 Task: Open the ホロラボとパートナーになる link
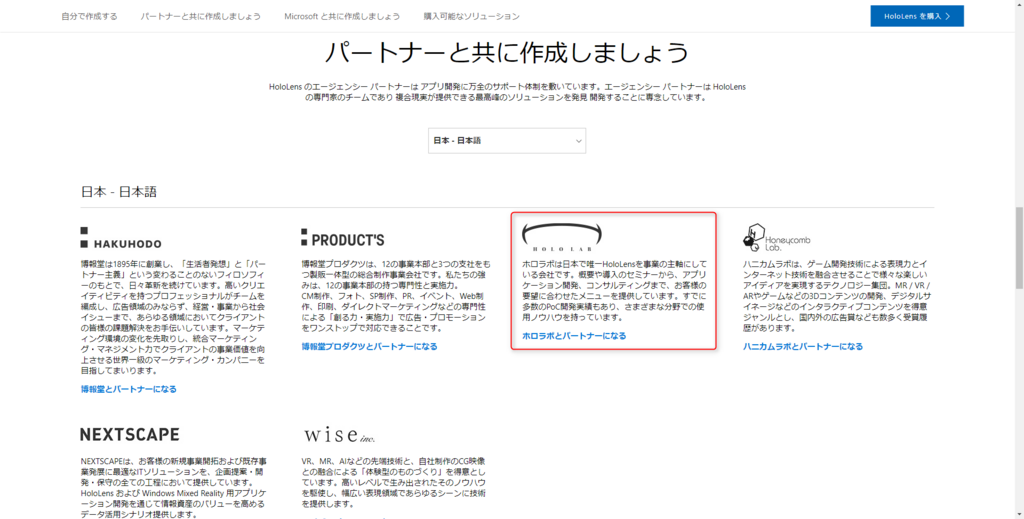coord(574,336)
